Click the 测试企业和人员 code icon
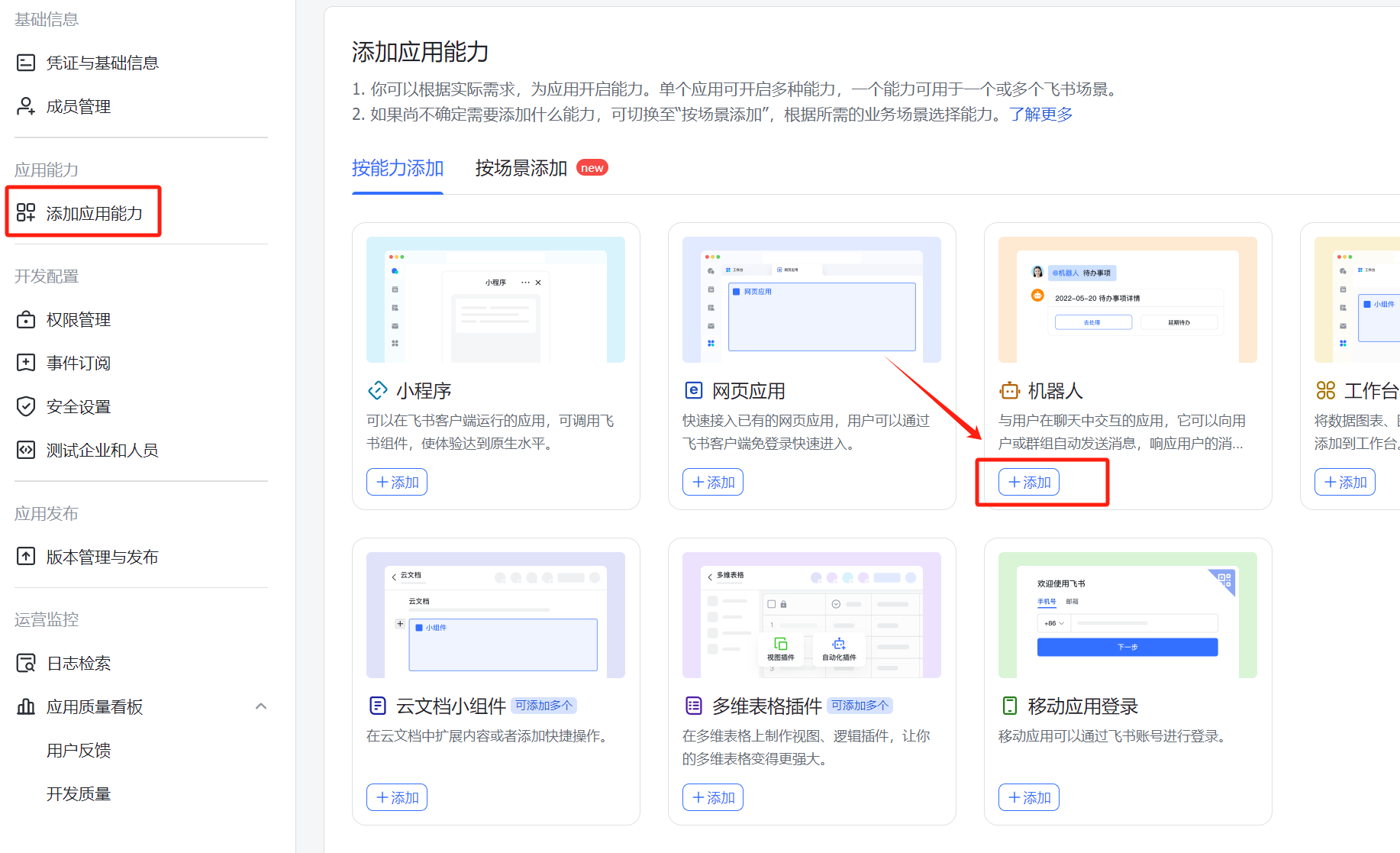Viewport: 1400px width, 853px height. 26,450
